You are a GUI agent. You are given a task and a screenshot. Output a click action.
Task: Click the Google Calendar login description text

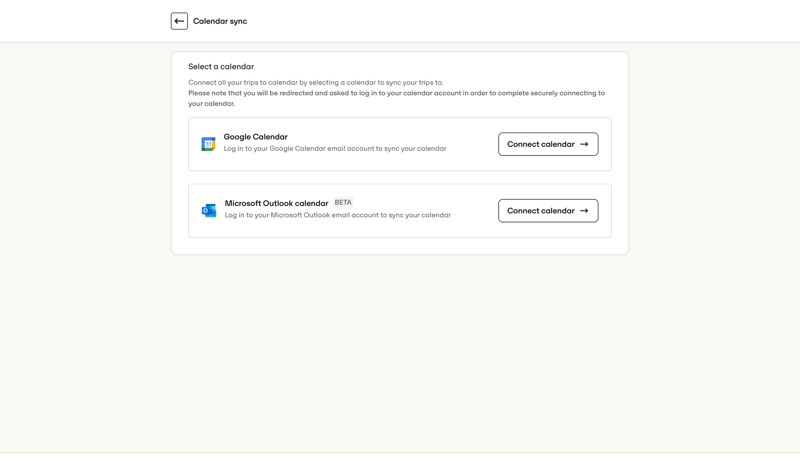[335, 149]
